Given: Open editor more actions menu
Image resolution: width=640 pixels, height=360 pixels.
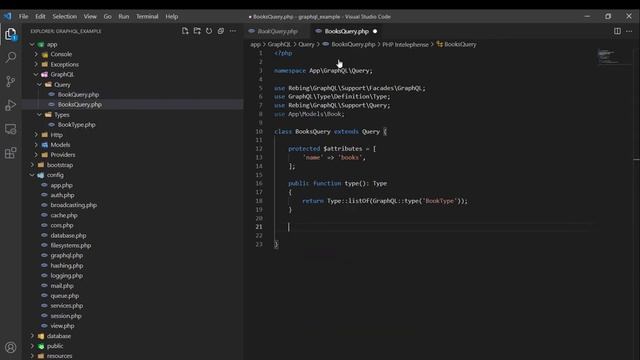Looking at the screenshot, I should (x=629, y=31).
